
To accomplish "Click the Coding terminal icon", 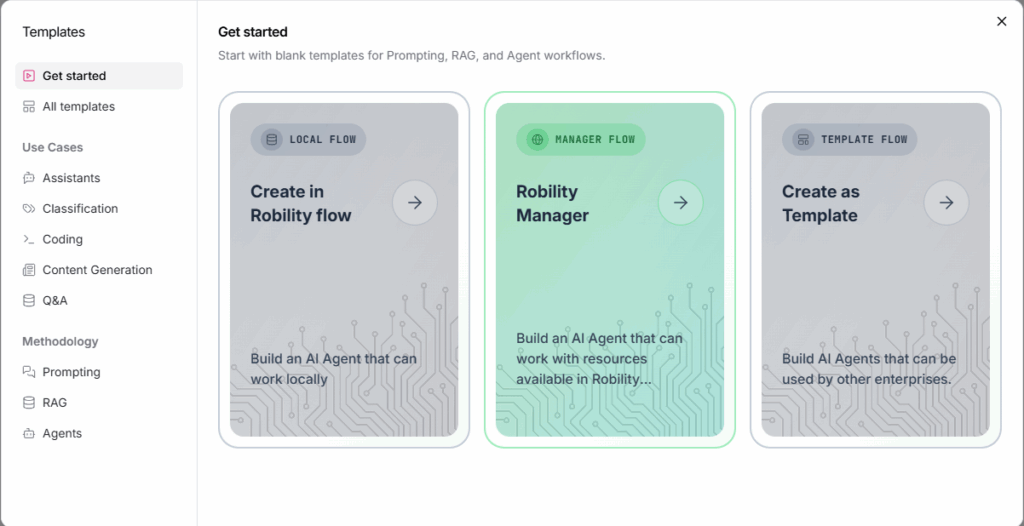I will point(29,240).
